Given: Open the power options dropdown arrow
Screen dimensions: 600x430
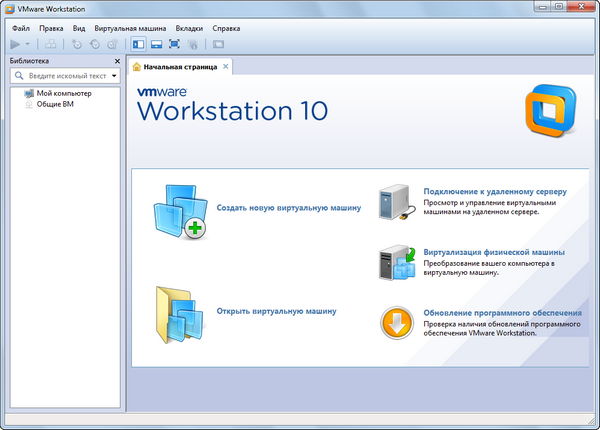Looking at the screenshot, I should (27, 45).
